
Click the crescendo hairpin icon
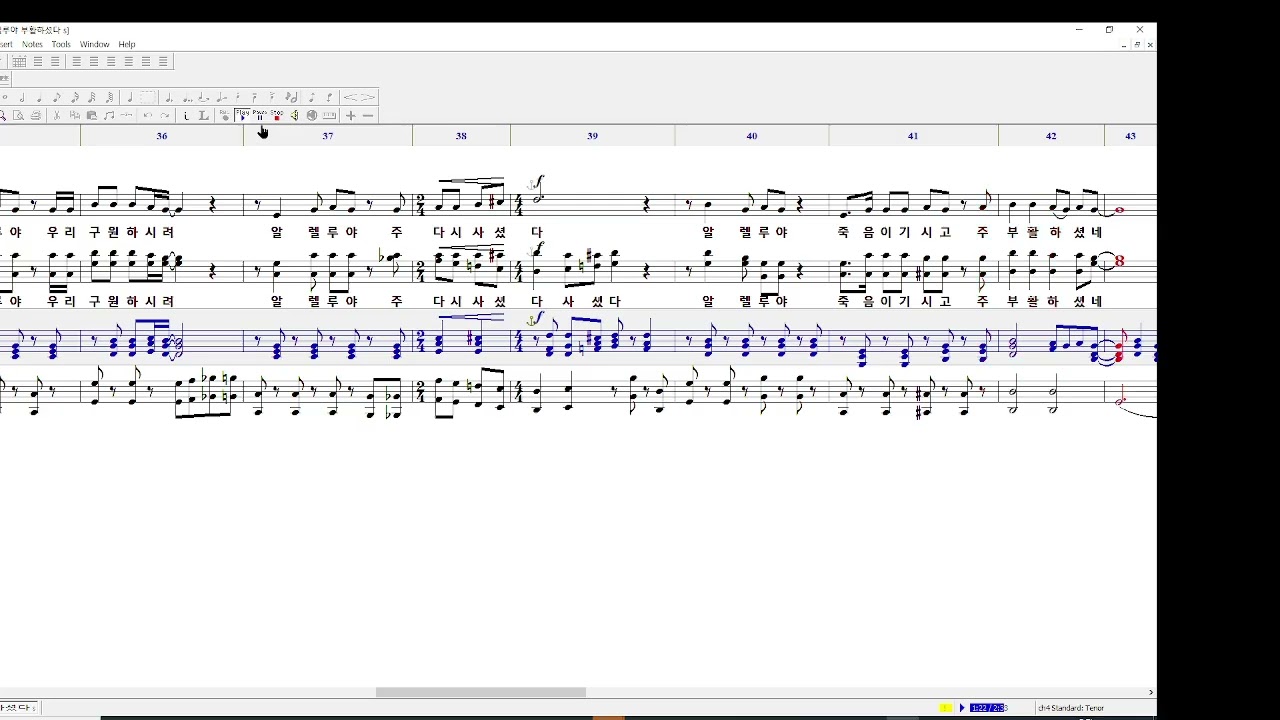click(352, 97)
